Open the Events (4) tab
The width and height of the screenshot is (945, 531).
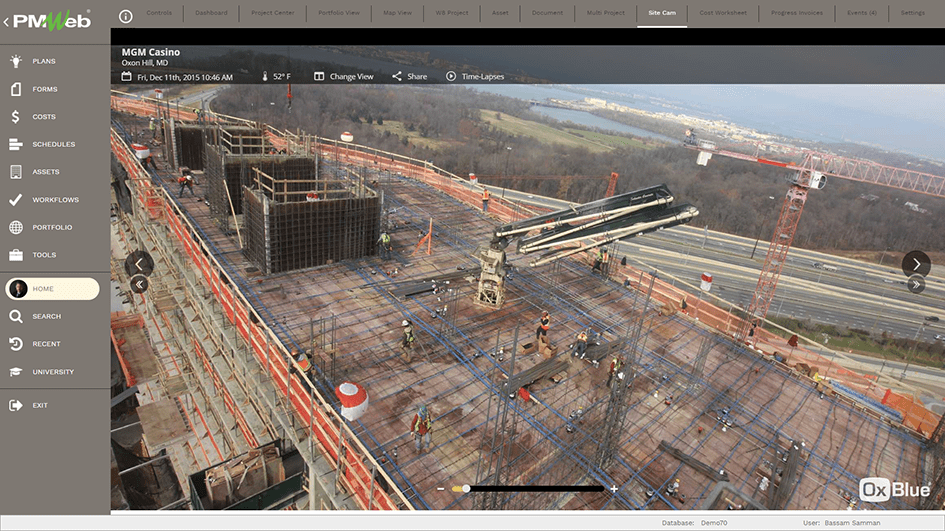[x=862, y=13]
